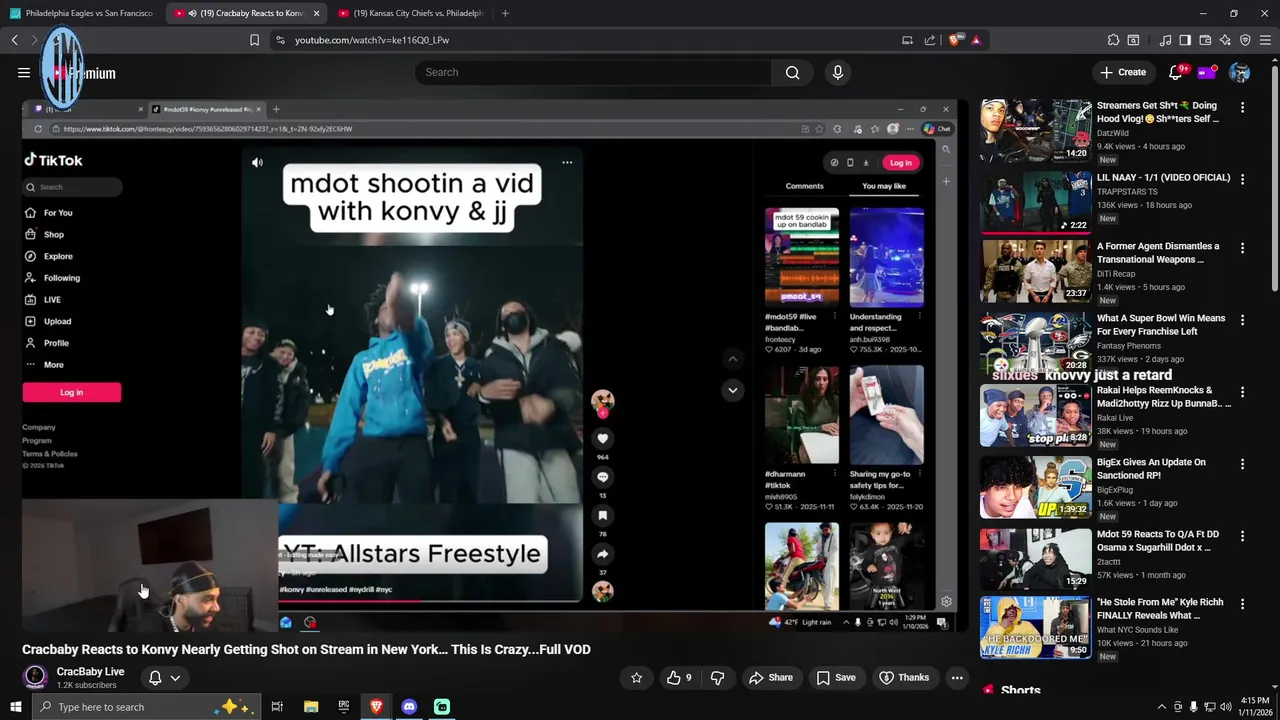Focus the YouTube search input field
The width and height of the screenshot is (1280, 720).
point(593,72)
